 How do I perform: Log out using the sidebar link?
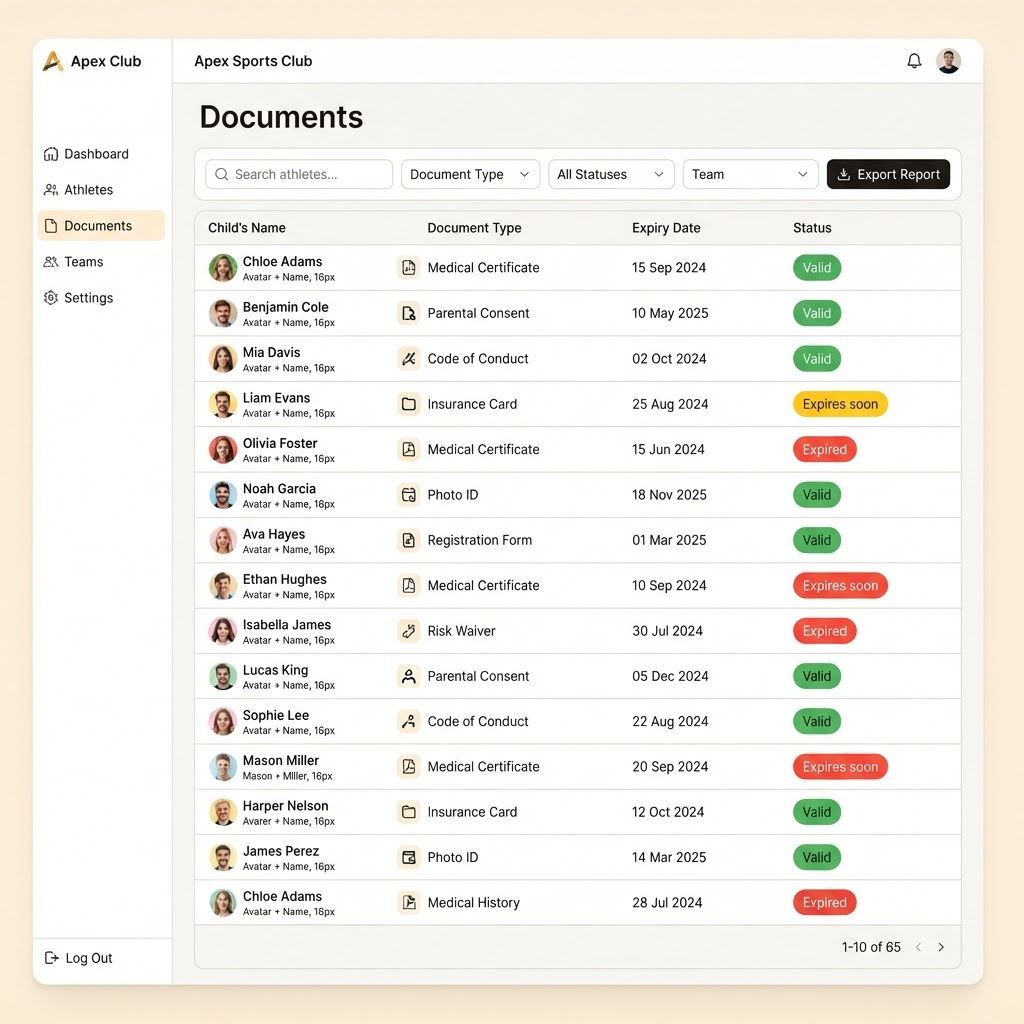78,958
